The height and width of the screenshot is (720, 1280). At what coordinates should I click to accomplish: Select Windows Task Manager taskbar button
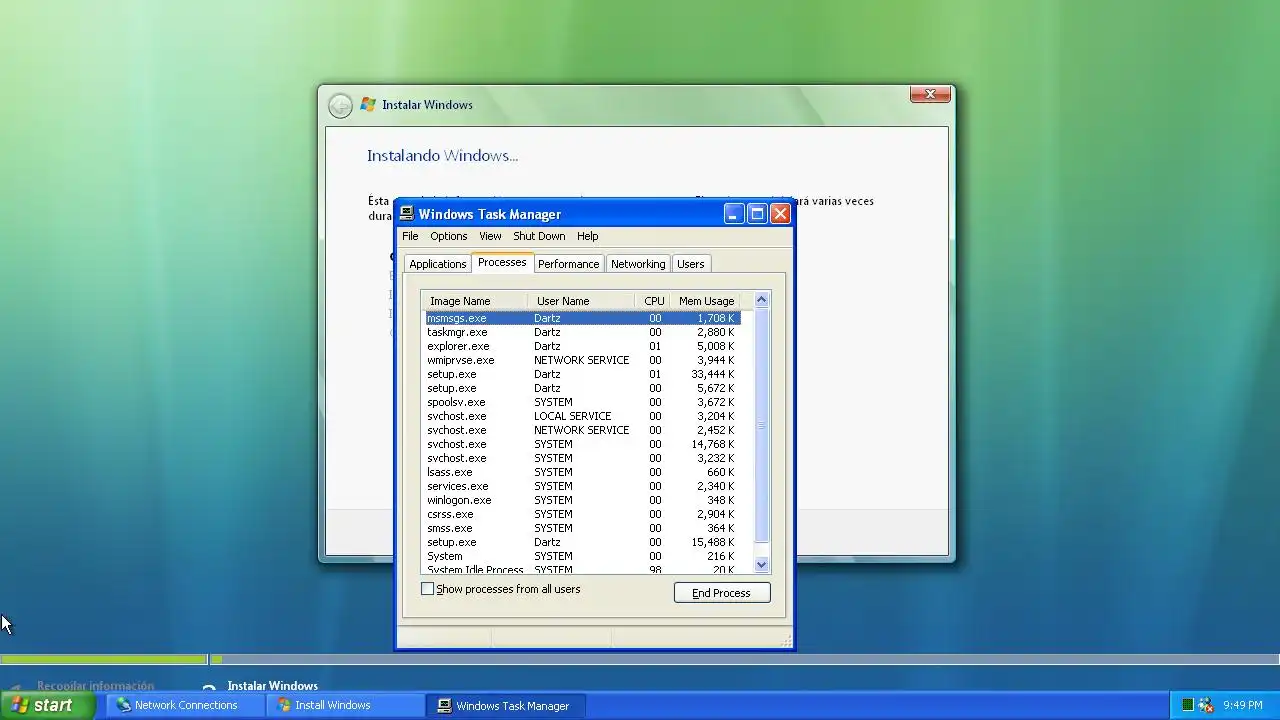click(x=506, y=705)
